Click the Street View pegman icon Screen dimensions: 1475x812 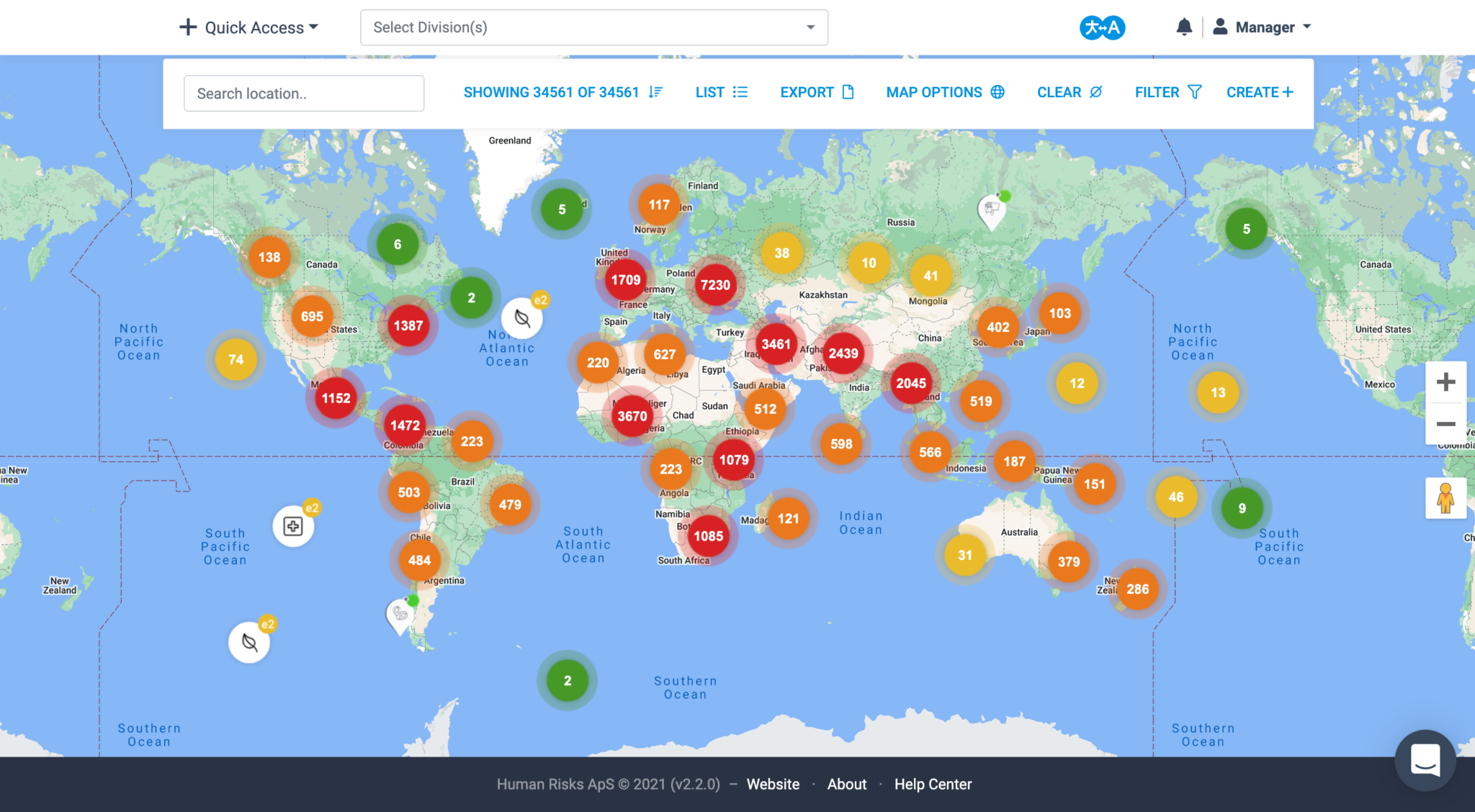1445,497
